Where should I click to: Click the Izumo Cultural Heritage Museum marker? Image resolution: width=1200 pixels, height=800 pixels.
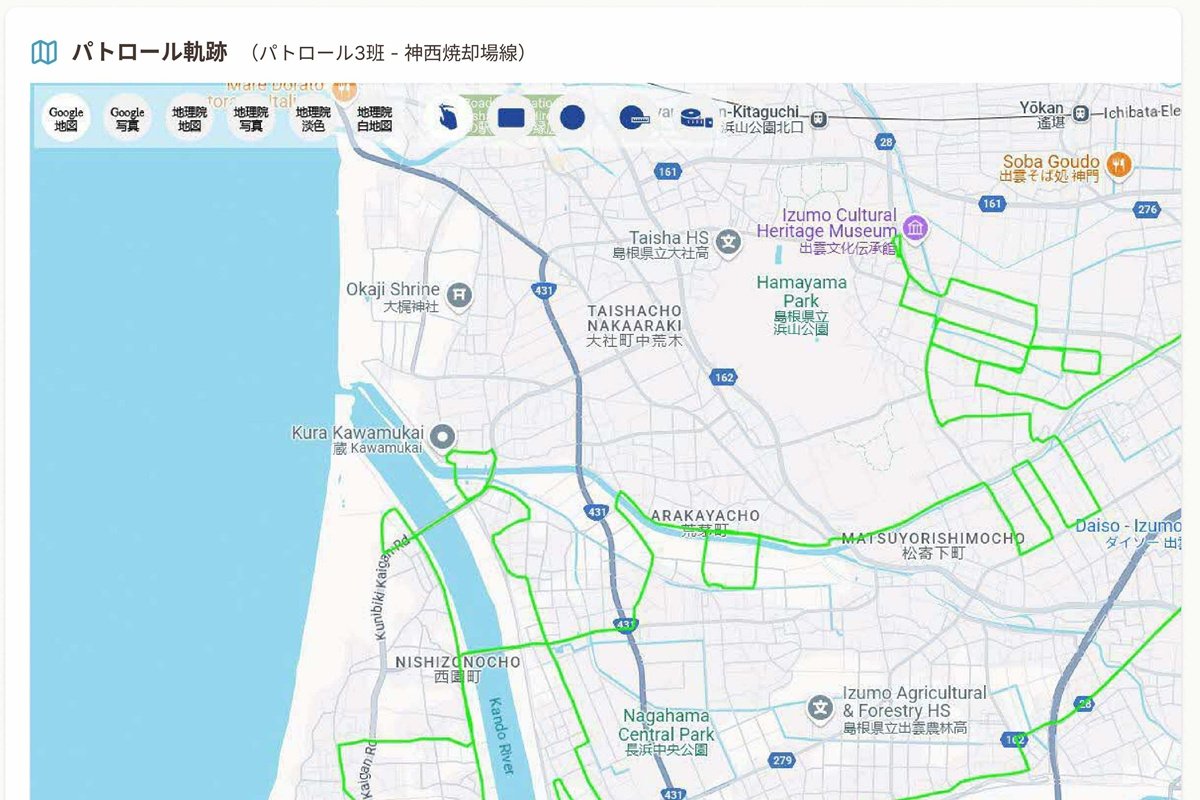(x=914, y=227)
